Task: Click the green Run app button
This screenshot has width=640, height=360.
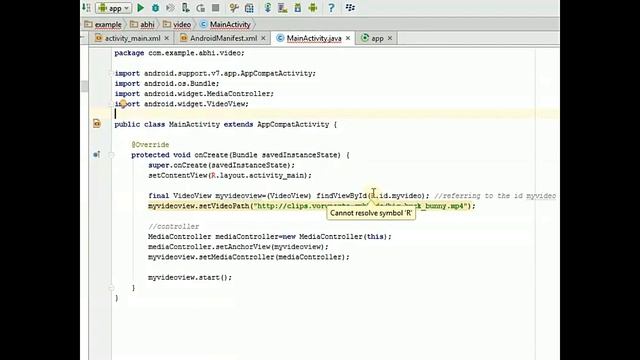Action: click(140, 8)
